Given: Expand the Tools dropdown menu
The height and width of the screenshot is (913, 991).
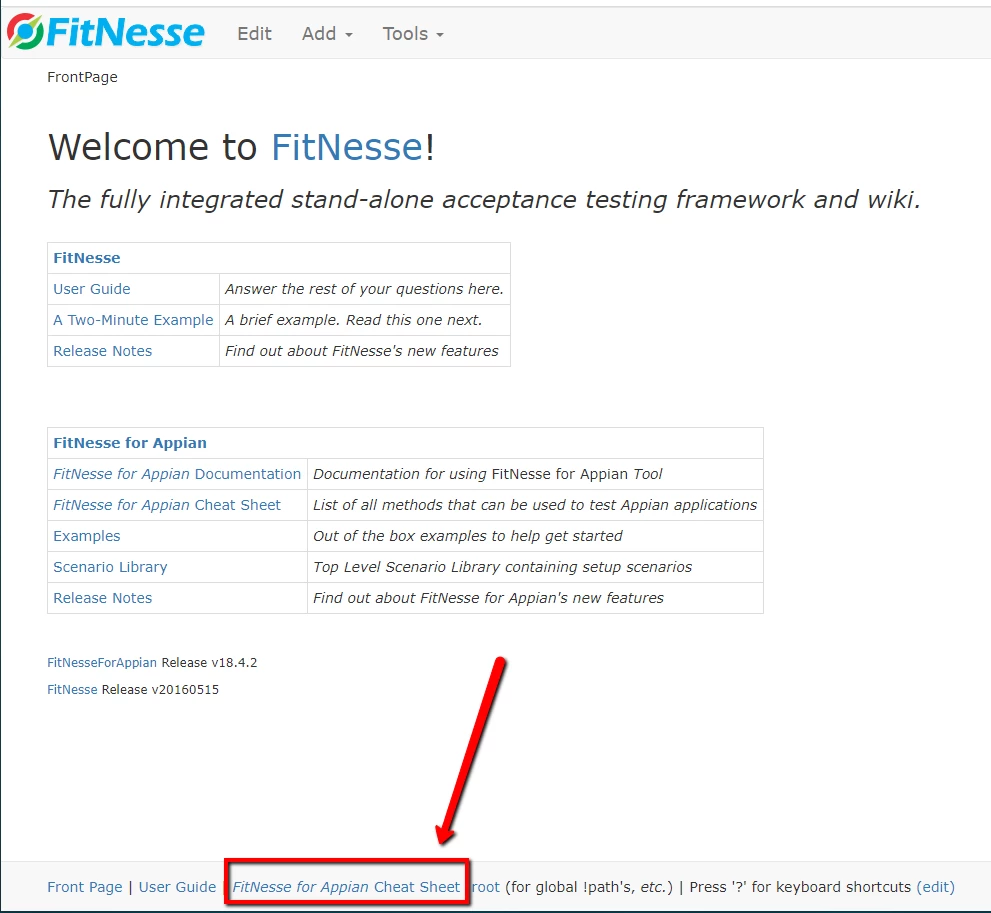Looking at the screenshot, I should (413, 33).
